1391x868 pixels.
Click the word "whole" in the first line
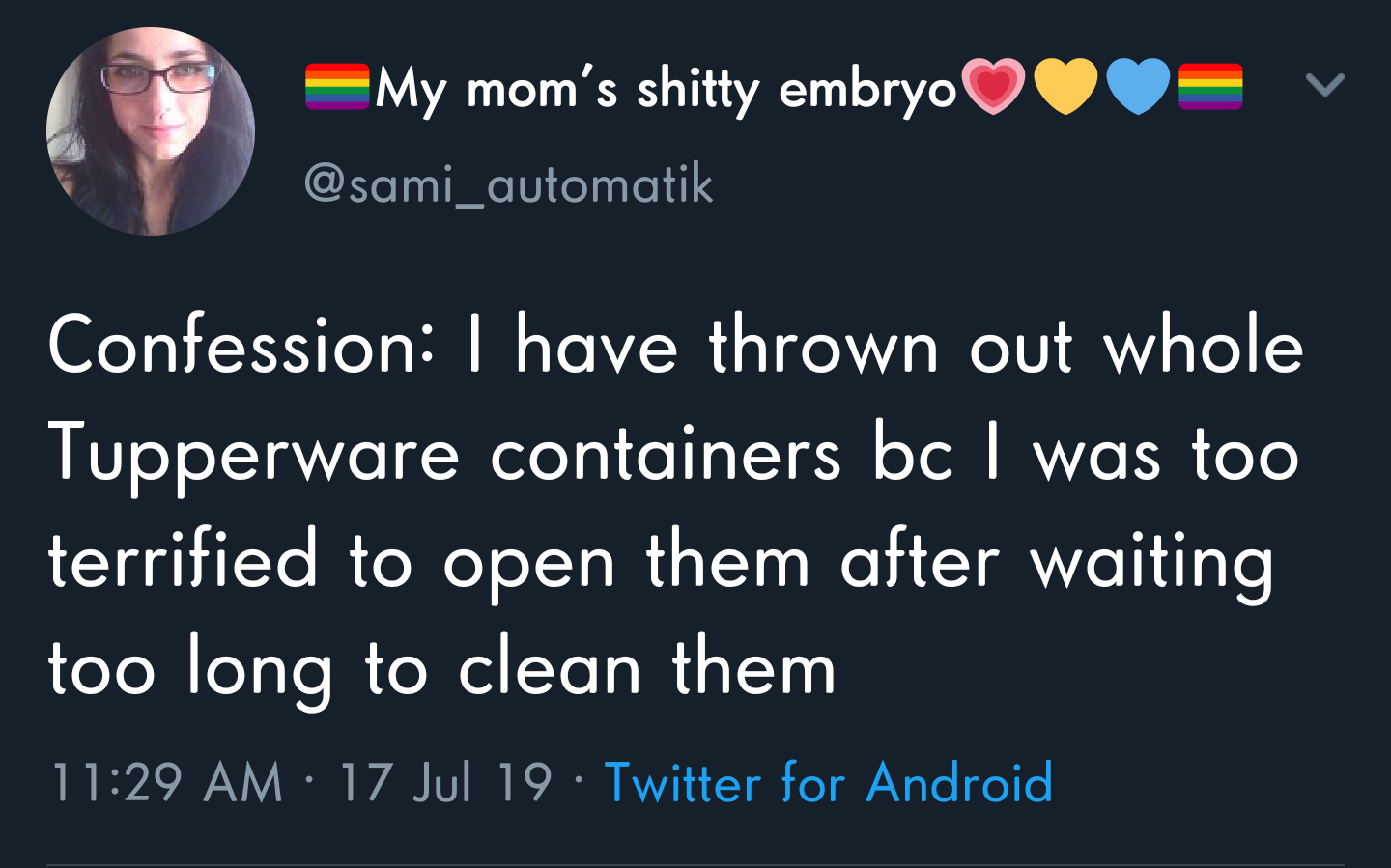point(1204,348)
